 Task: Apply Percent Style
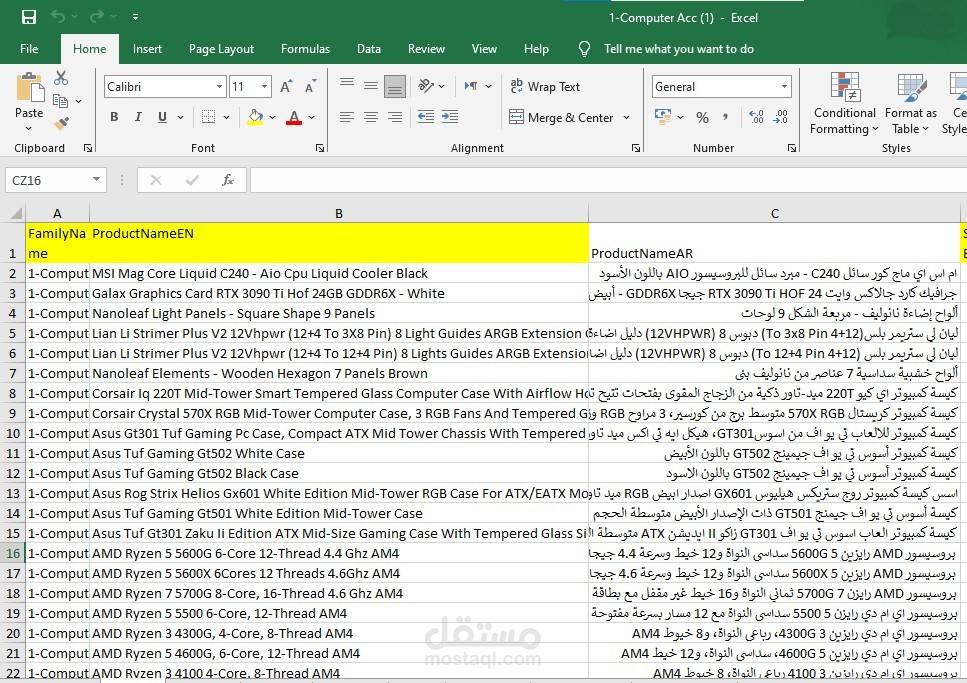[x=702, y=117]
